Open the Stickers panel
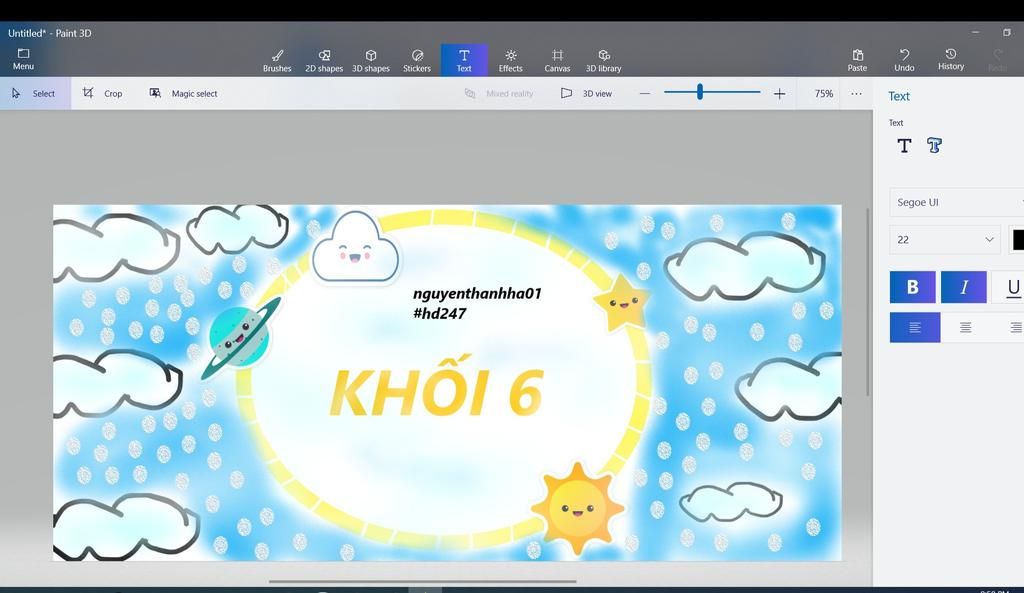This screenshot has width=1024, height=593. (x=417, y=60)
